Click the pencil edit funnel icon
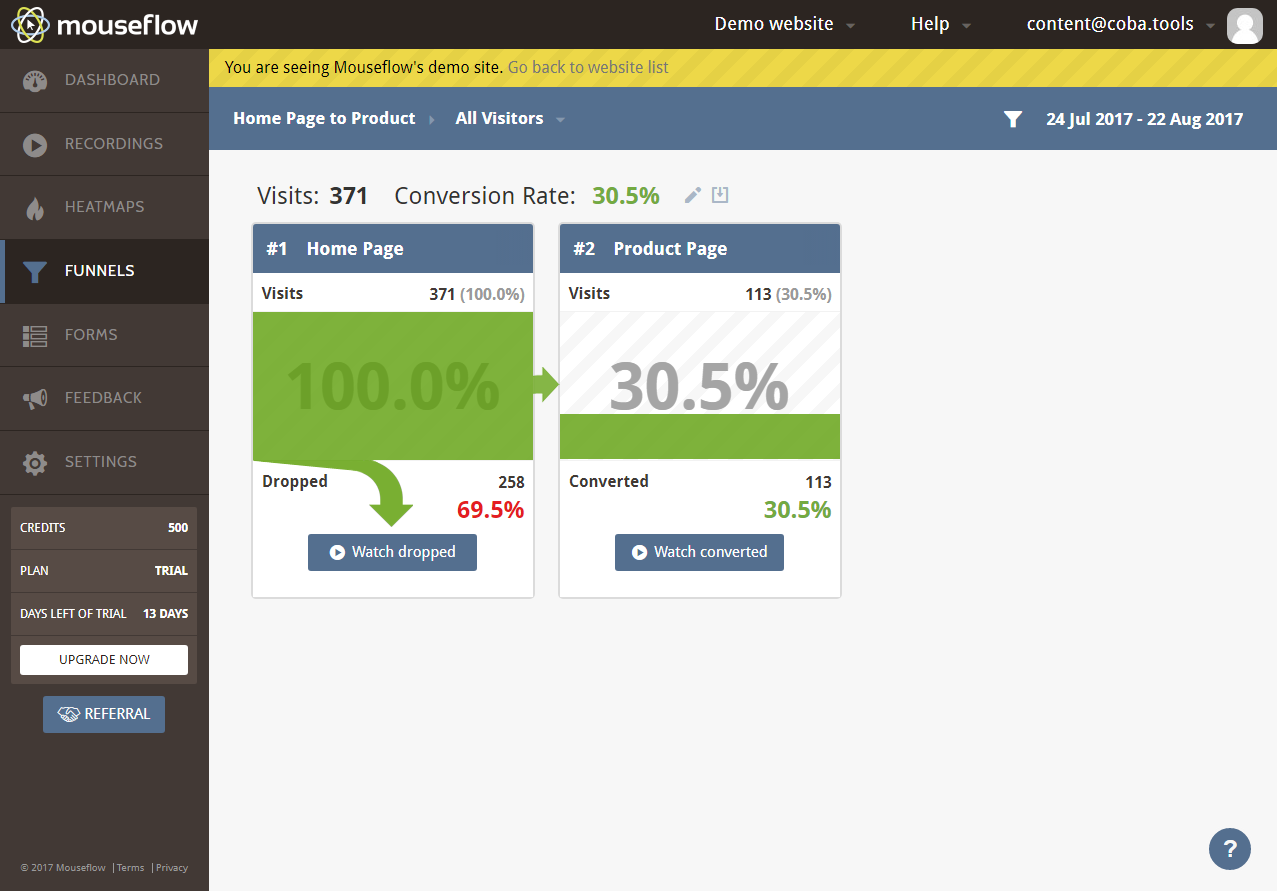The image size is (1277, 891). tap(692, 195)
